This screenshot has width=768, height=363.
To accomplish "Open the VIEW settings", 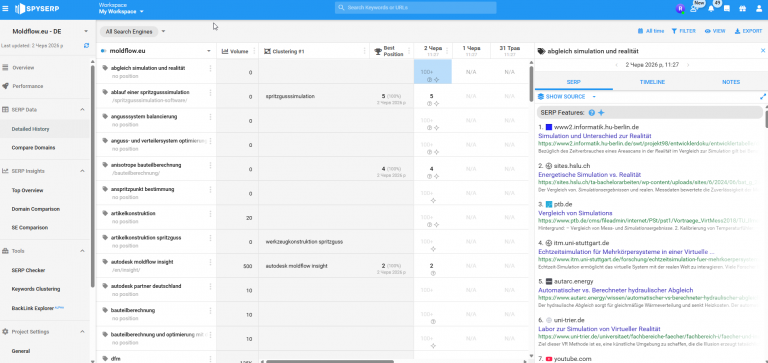I will [715, 31].
